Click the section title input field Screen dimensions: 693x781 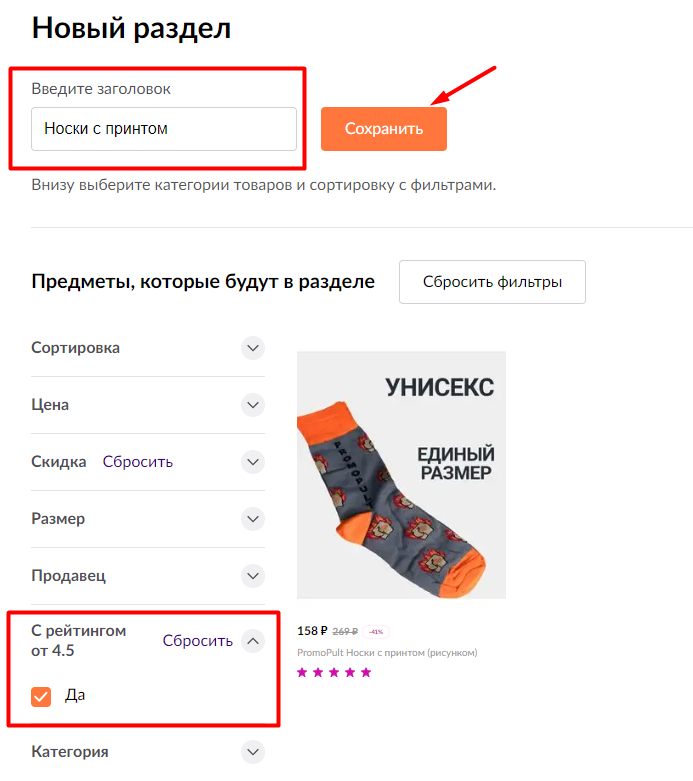[x=164, y=129]
